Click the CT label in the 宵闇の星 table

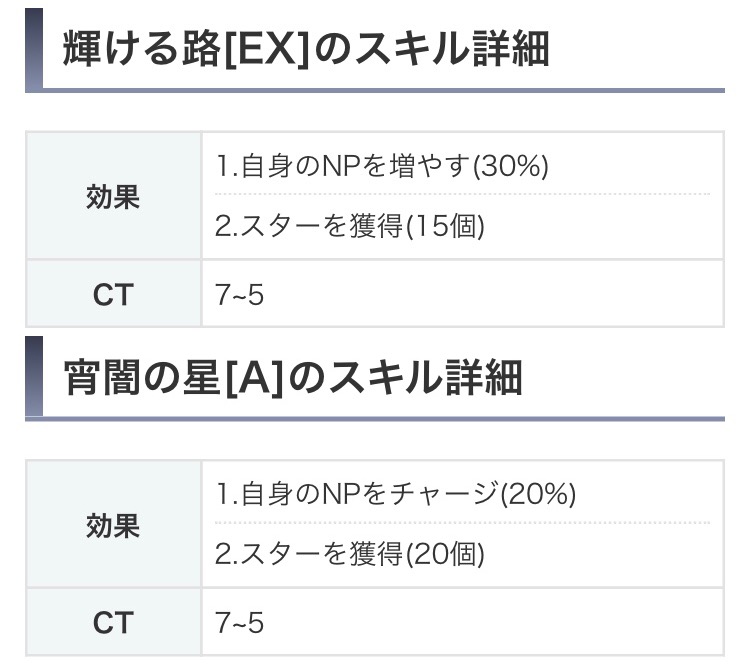(x=113, y=622)
